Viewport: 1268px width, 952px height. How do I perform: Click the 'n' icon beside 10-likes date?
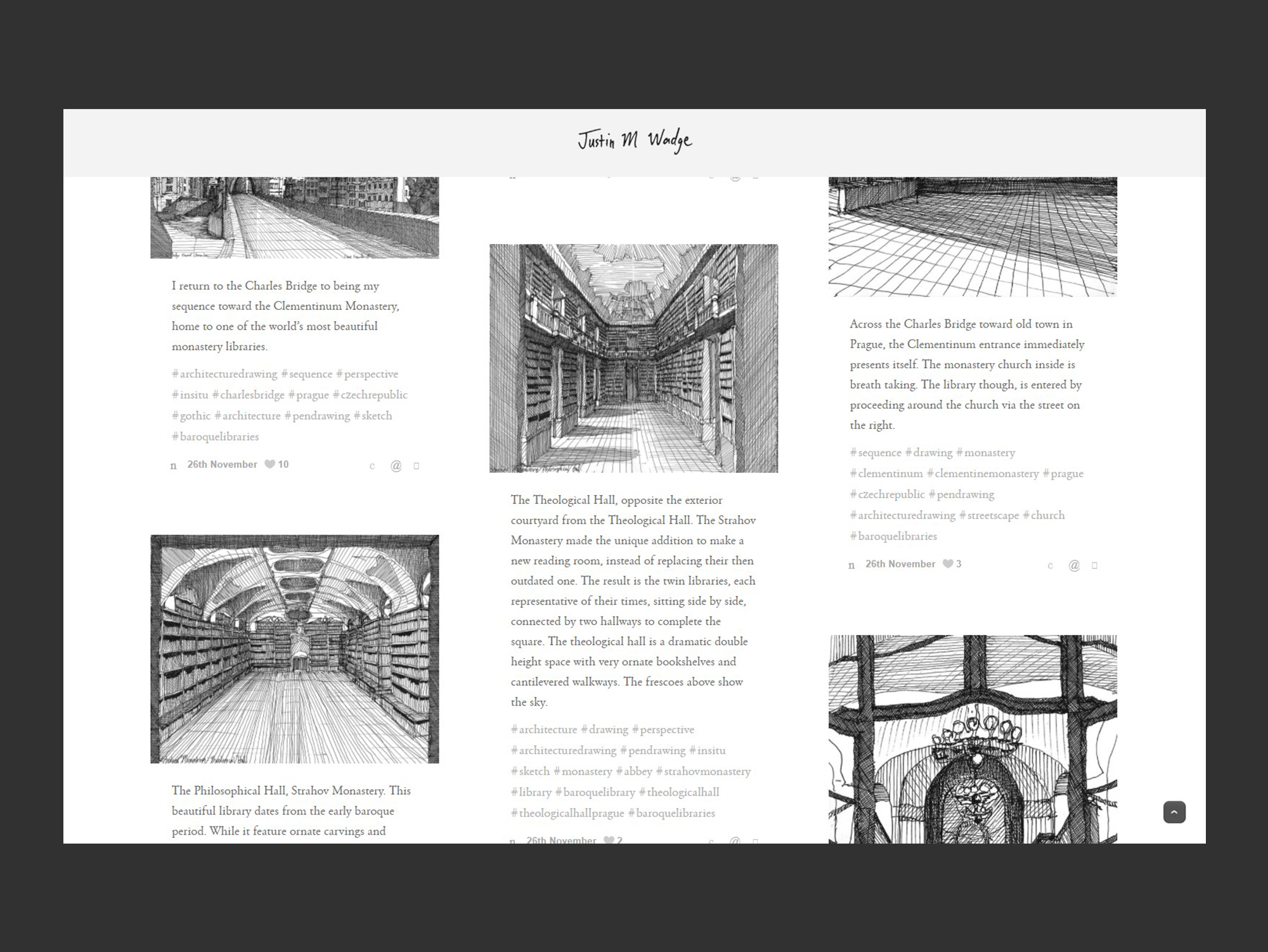click(173, 466)
